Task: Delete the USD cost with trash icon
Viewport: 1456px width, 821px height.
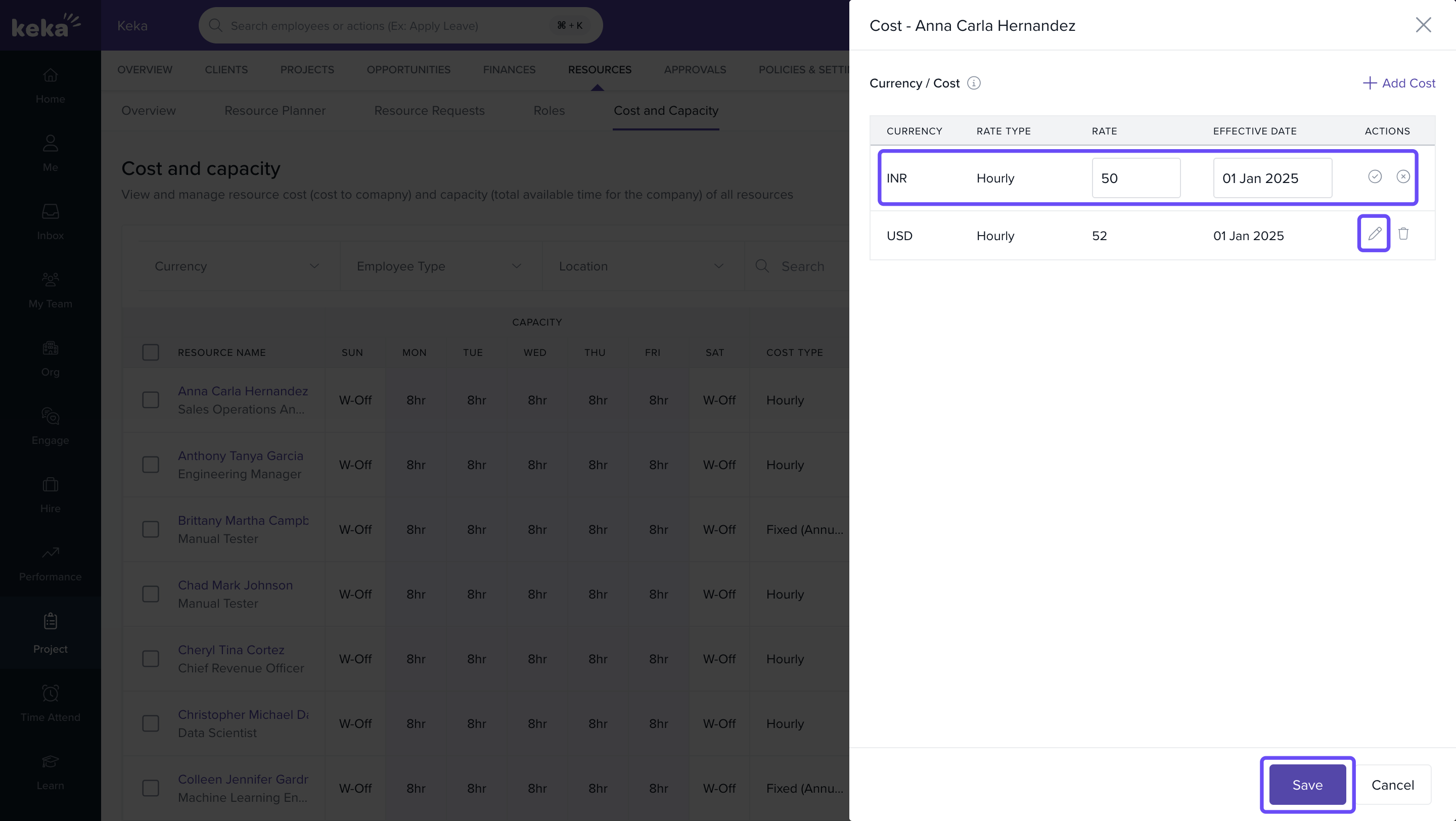Action: click(1403, 234)
